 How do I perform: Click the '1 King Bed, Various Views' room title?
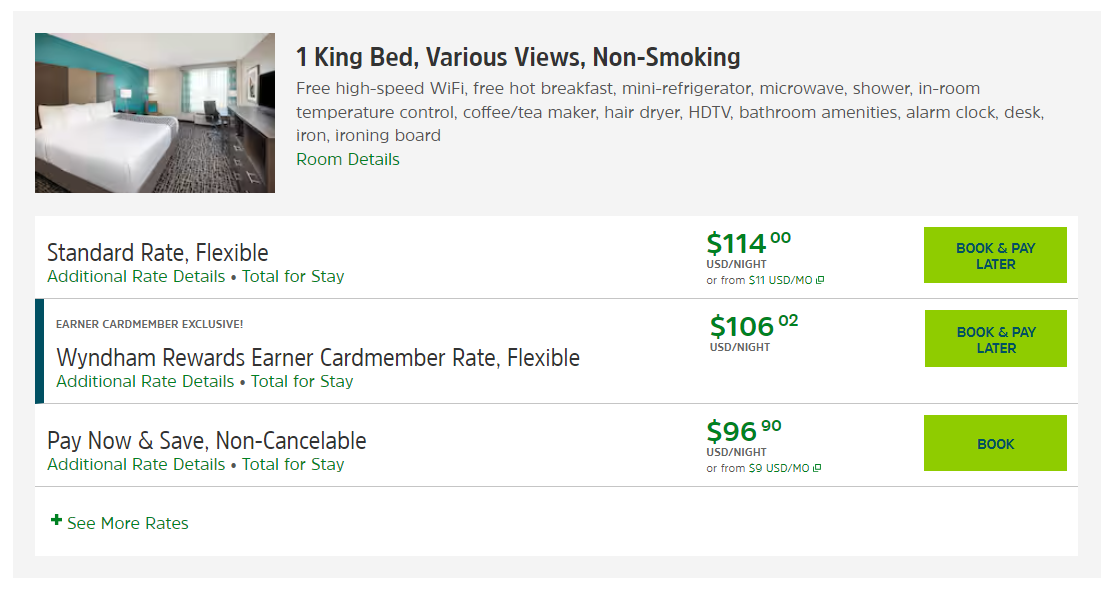coord(518,57)
